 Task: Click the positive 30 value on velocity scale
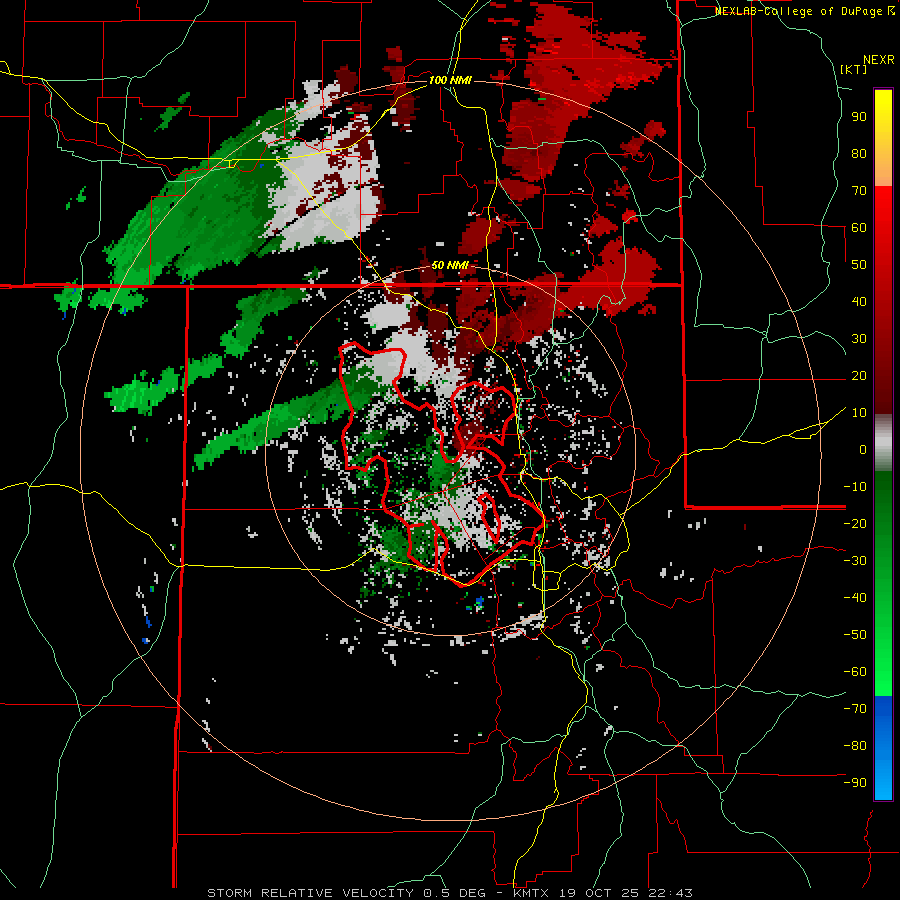tap(859, 339)
